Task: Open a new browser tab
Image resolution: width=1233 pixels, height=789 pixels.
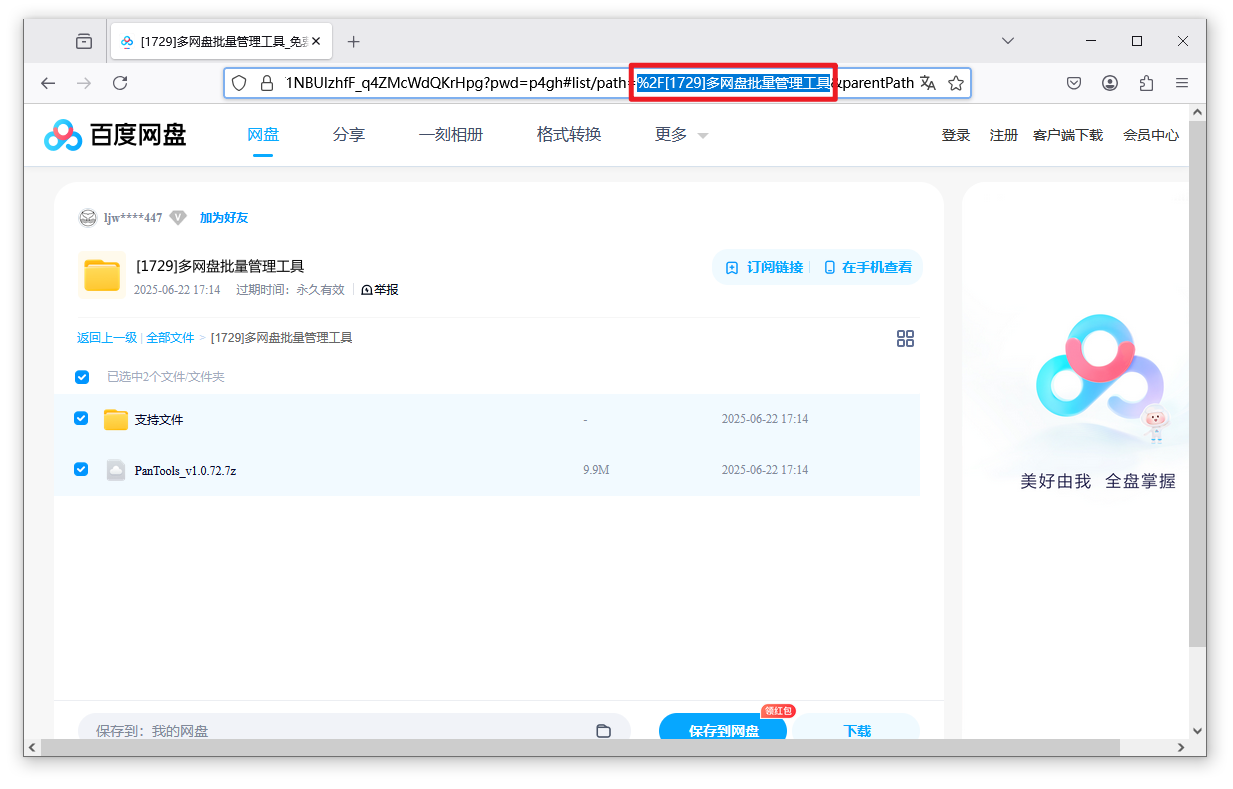Action: click(x=353, y=41)
